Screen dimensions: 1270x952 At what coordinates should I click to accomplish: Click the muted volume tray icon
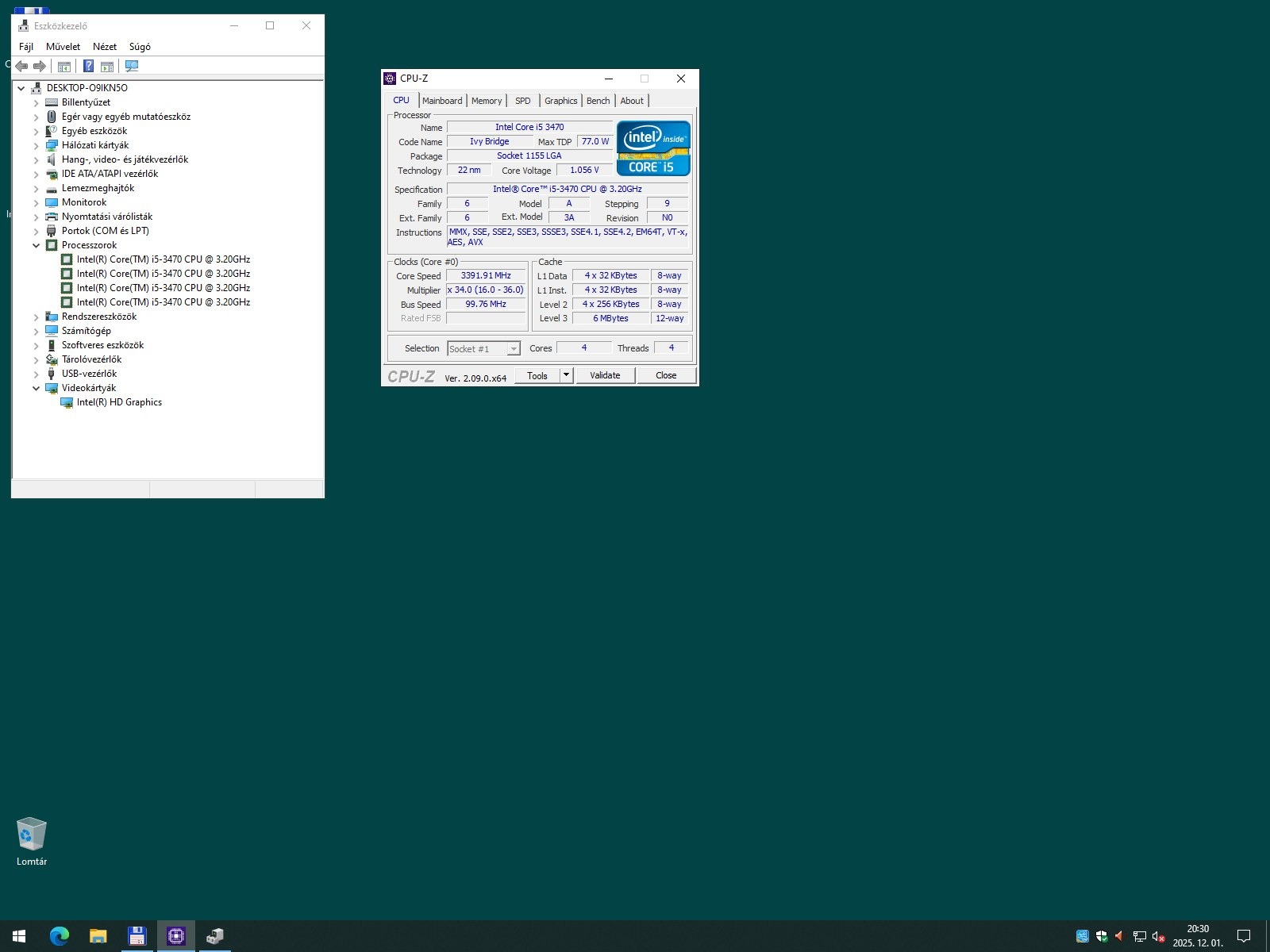1158,936
